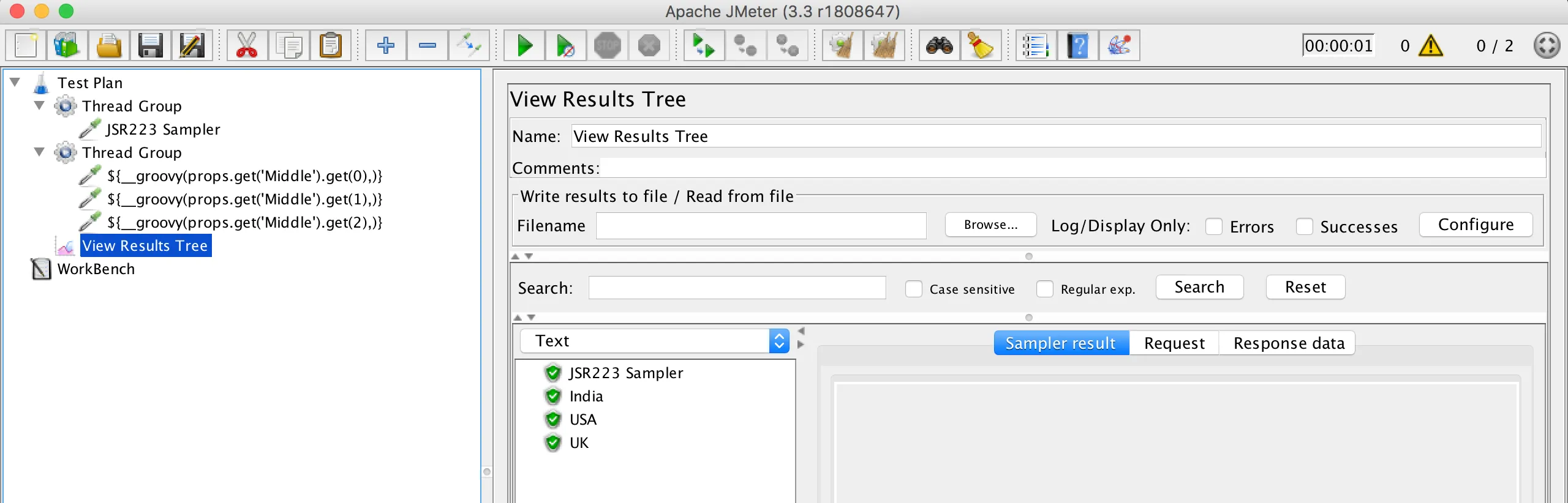Cut the selected element with scissors icon
This screenshot has height=503, width=1568.
[247, 45]
